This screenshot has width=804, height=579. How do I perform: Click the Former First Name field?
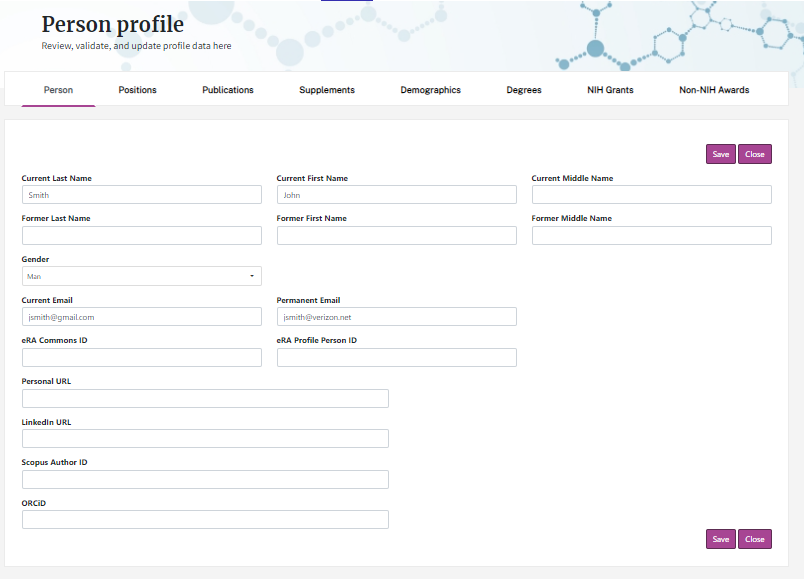[x=397, y=235]
